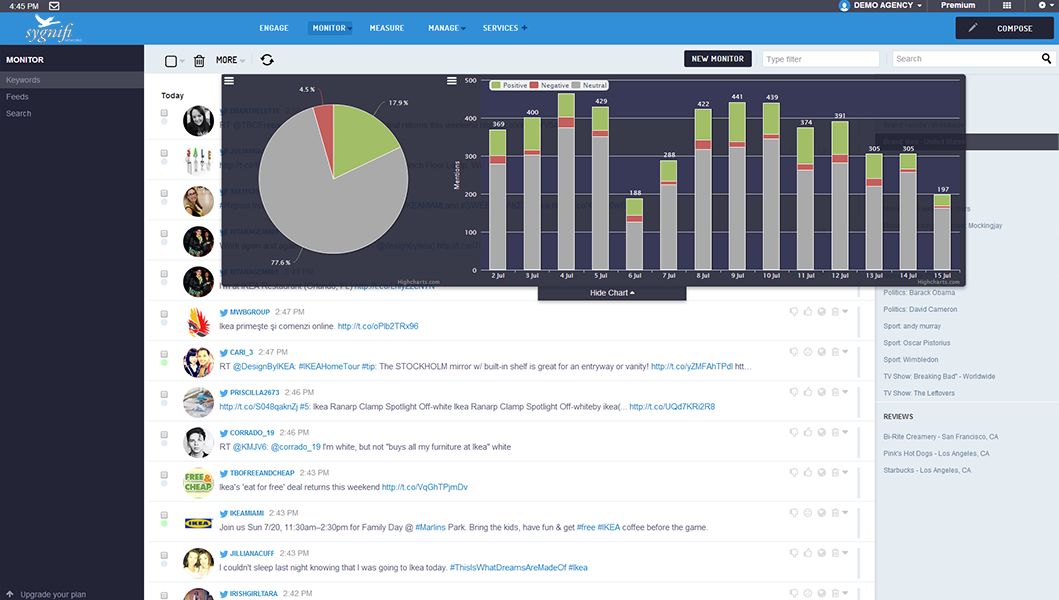The height and width of the screenshot is (600, 1059).
Task: Click the NEW MONITOR button
Action: click(x=717, y=59)
